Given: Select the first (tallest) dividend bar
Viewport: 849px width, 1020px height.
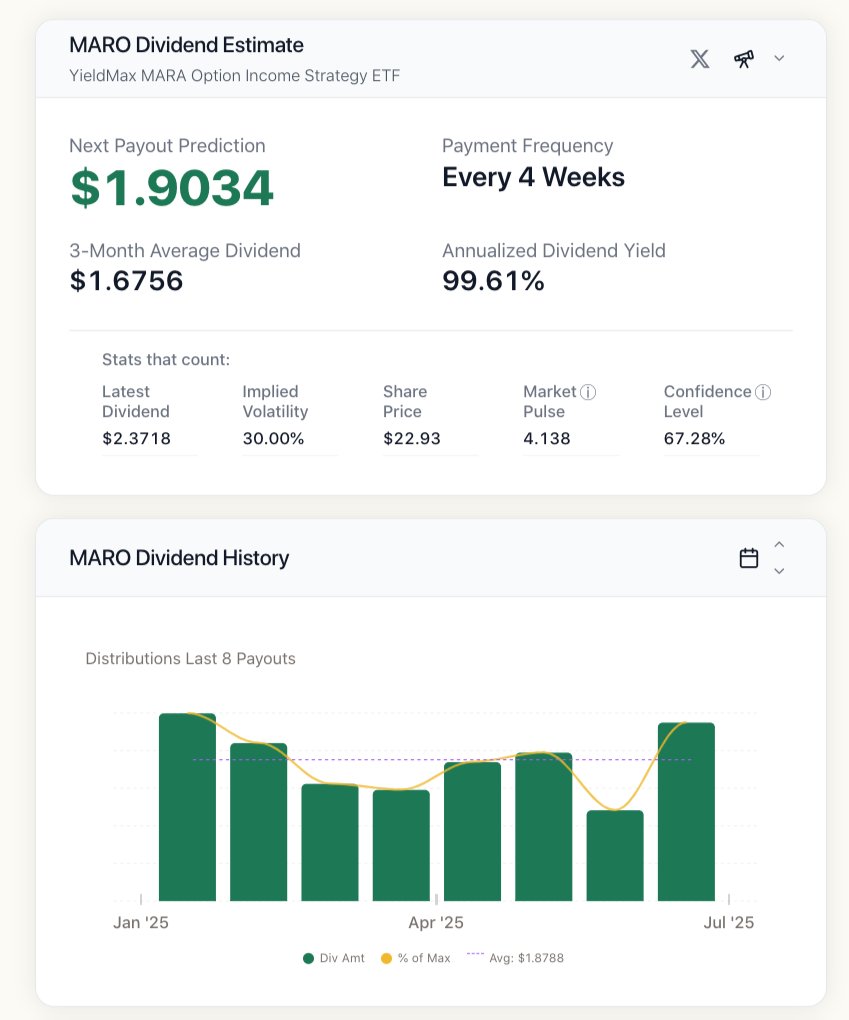Looking at the screenshot, I should (x=187, y=807).
